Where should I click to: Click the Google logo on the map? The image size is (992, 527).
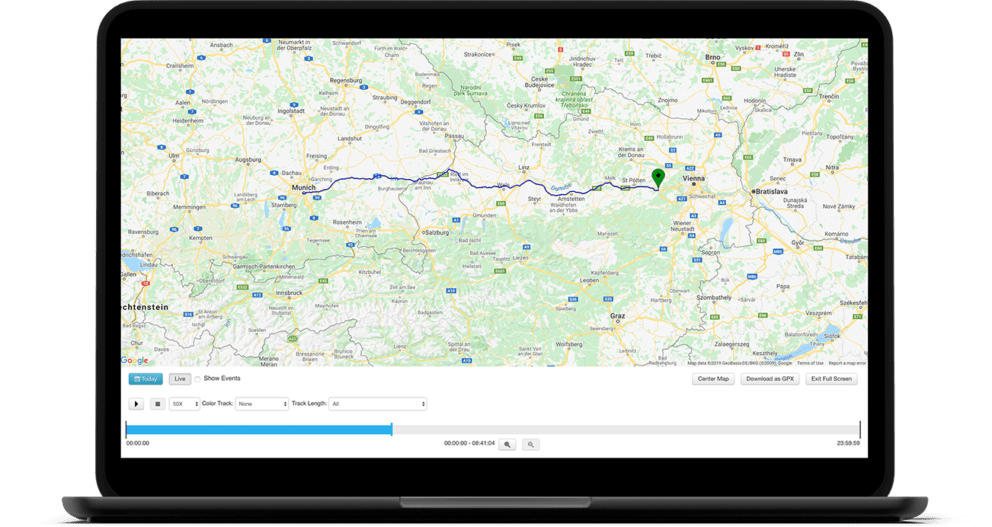coord(134,360)
